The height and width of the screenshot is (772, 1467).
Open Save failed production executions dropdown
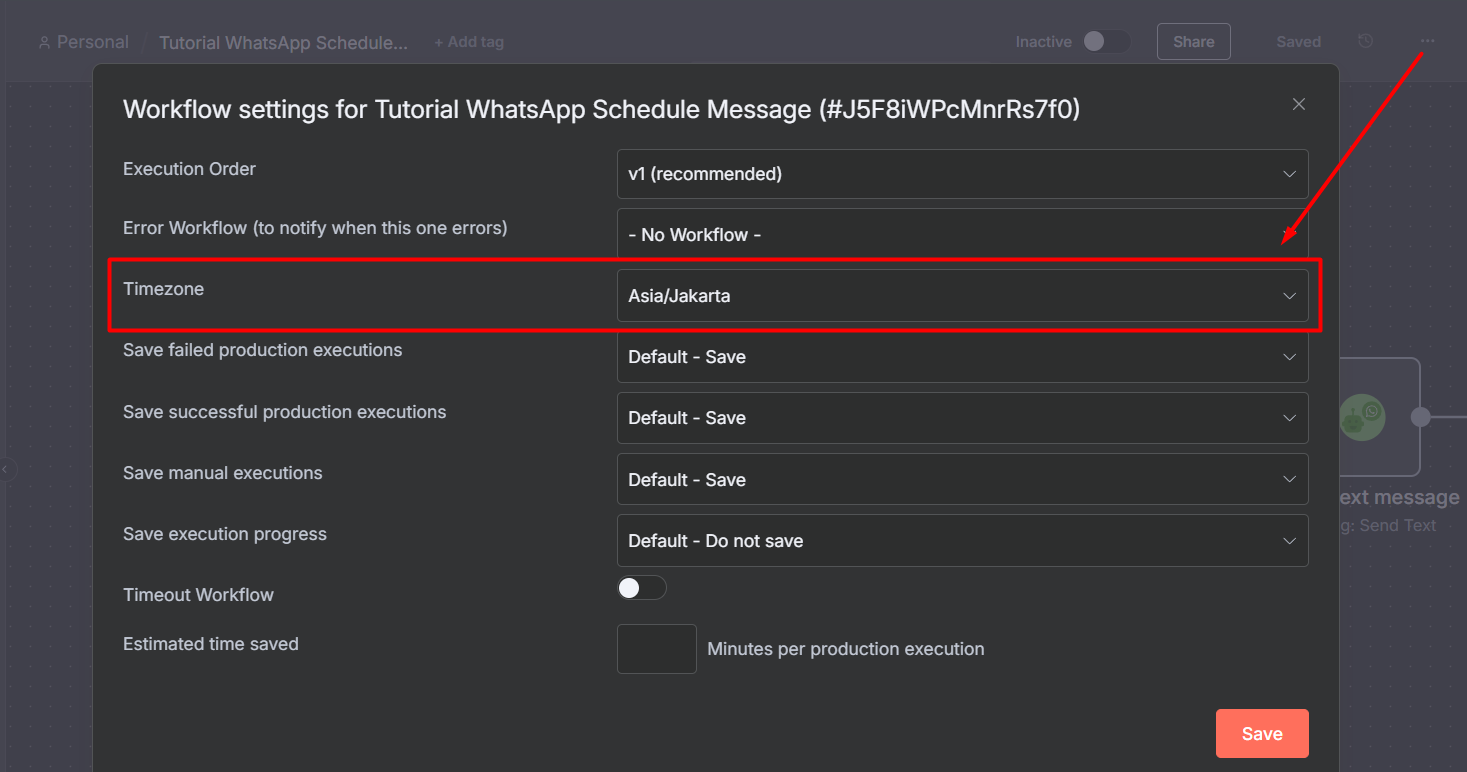point(962,357)
